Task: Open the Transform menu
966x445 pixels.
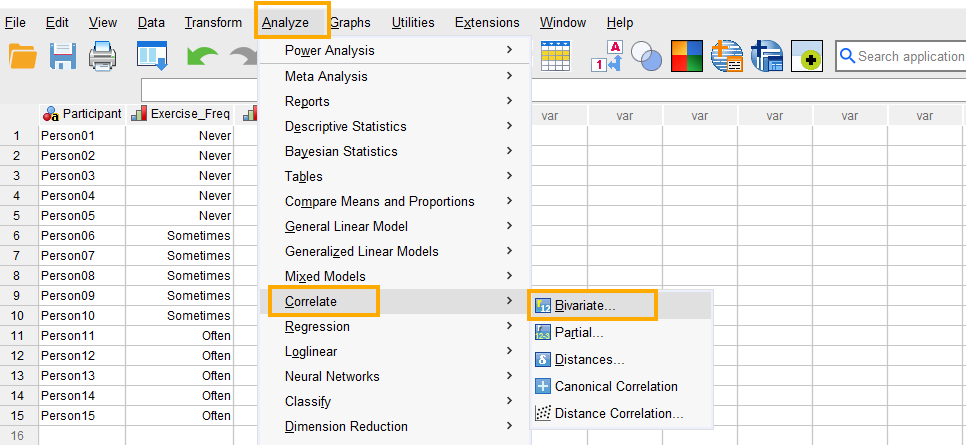Action: pyautogui.click(x=213, y=22)
